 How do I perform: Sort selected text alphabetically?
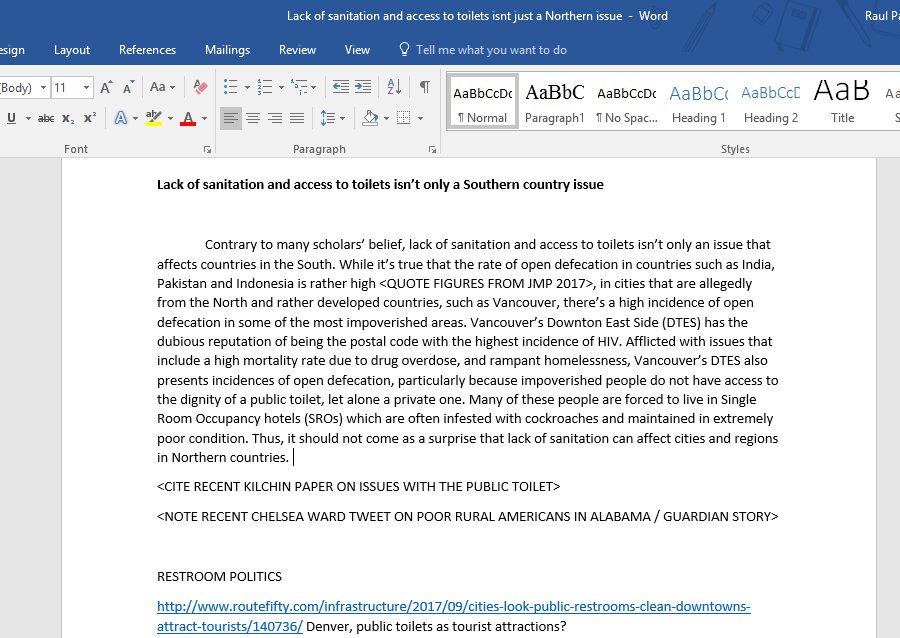[x=394, y=87]
